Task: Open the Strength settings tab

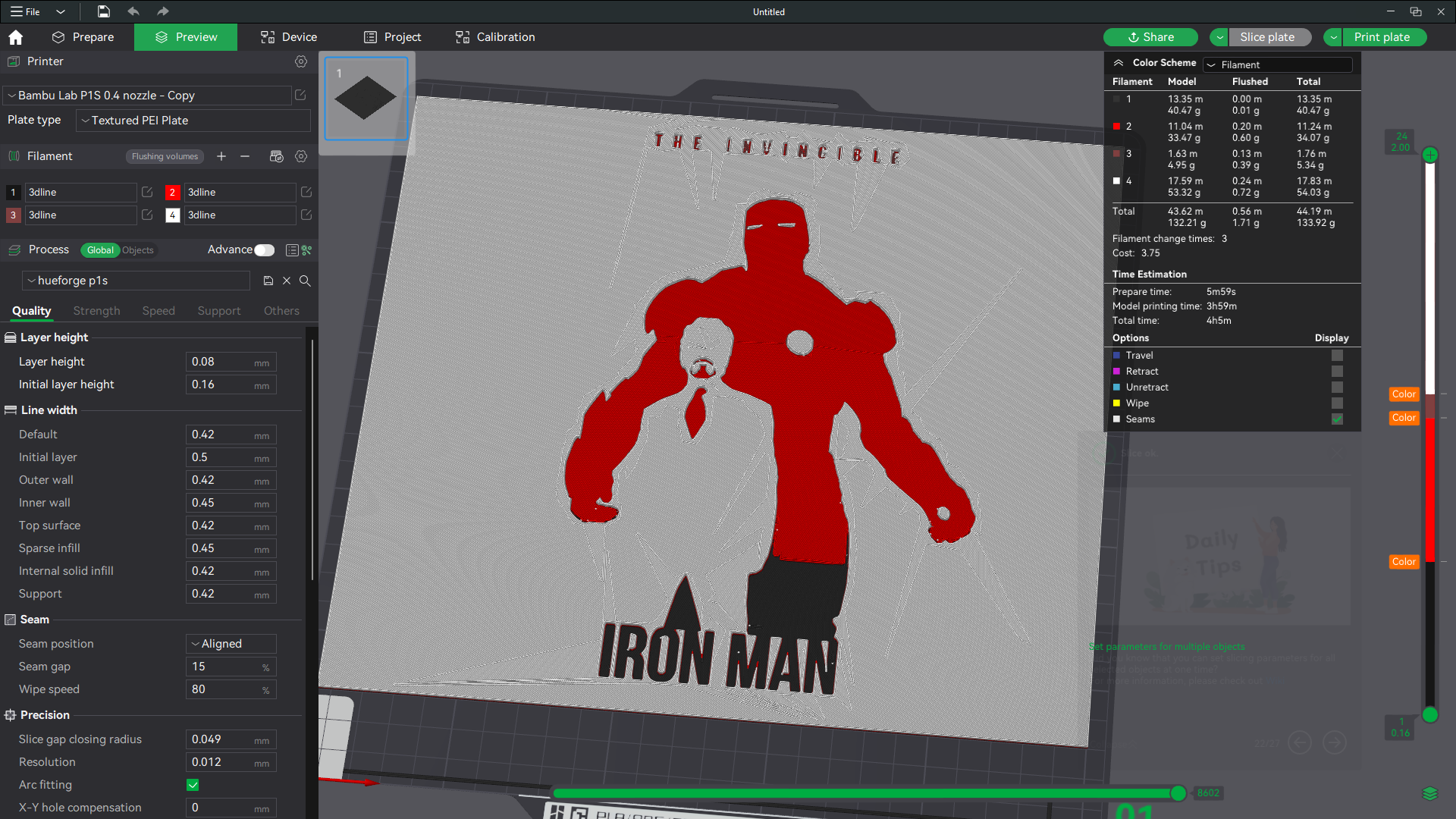Action: (x=96, y=311)
